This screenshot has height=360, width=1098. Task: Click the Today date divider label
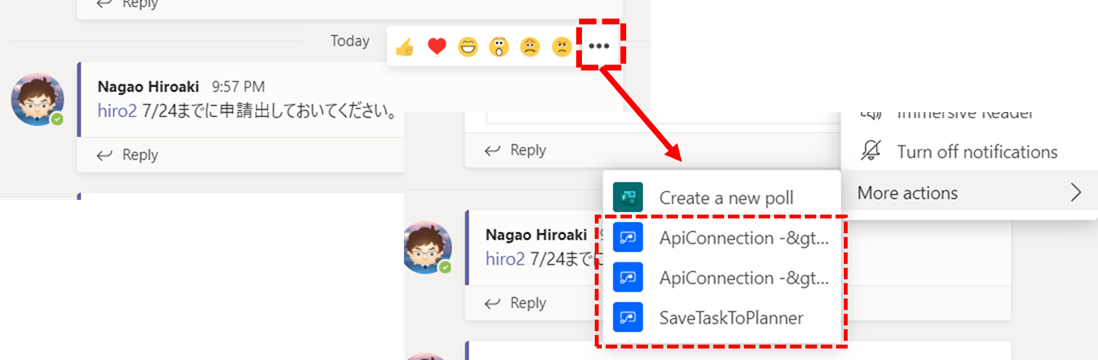click(350, 41)
